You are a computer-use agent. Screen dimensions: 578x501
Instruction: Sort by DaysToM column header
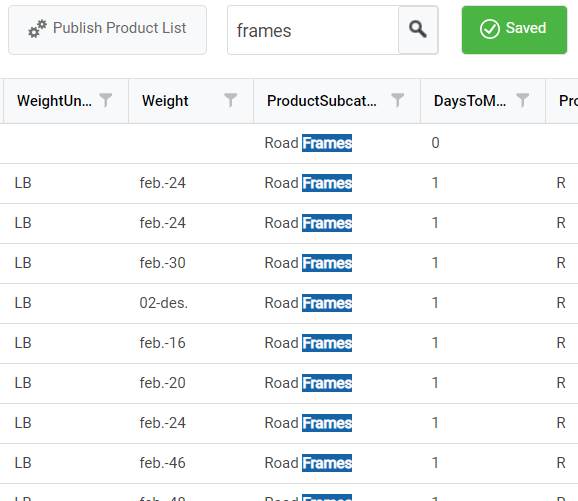470,101
